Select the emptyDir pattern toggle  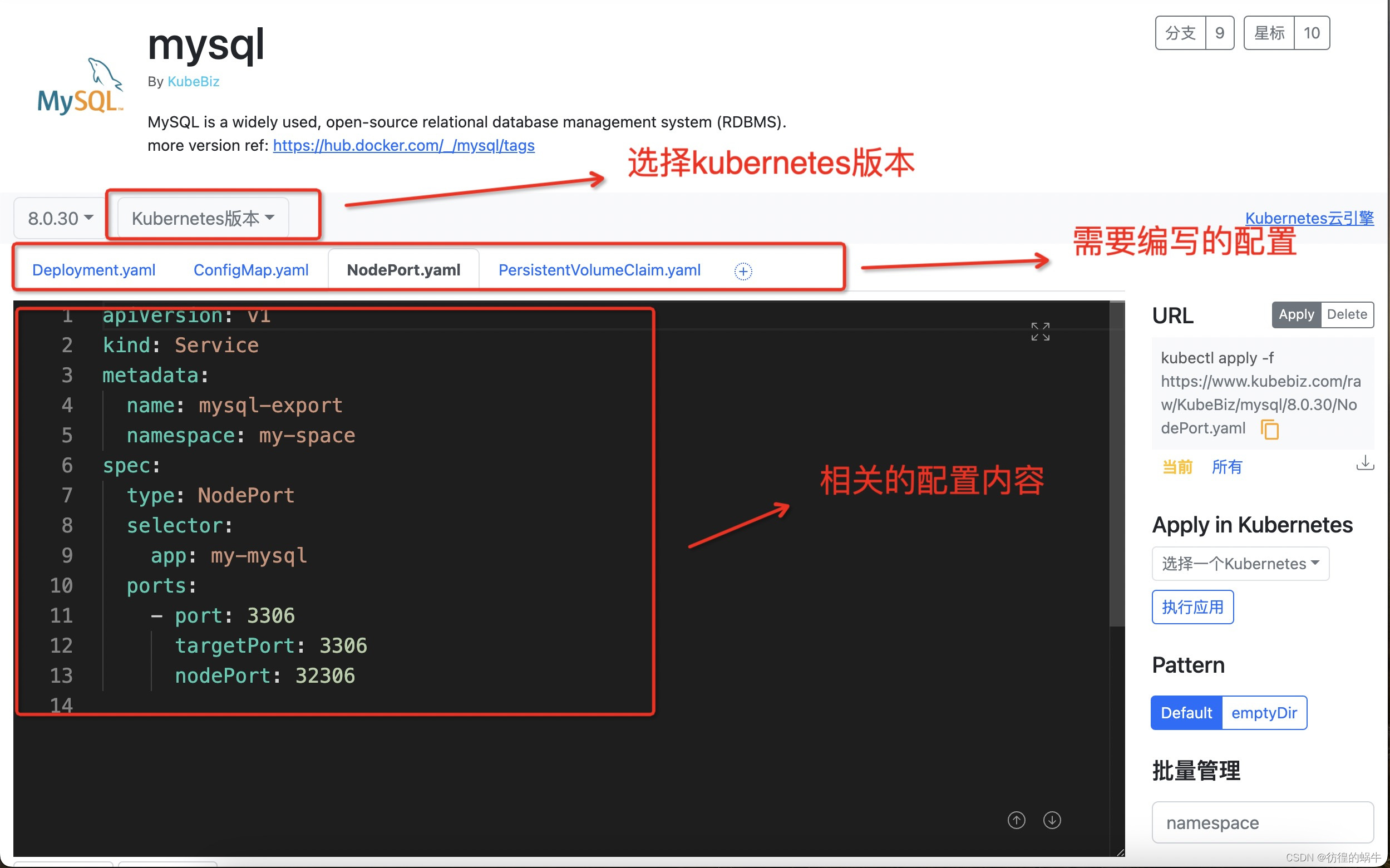pos(1263,712)
